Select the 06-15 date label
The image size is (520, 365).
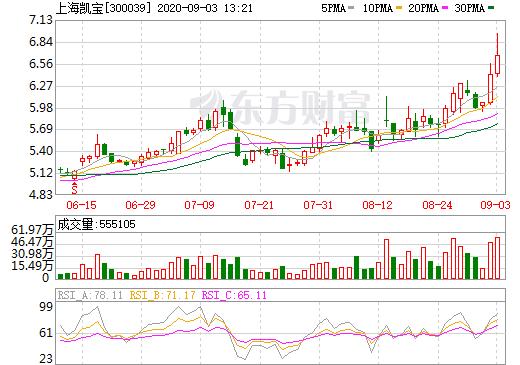[x=81, y=205]
